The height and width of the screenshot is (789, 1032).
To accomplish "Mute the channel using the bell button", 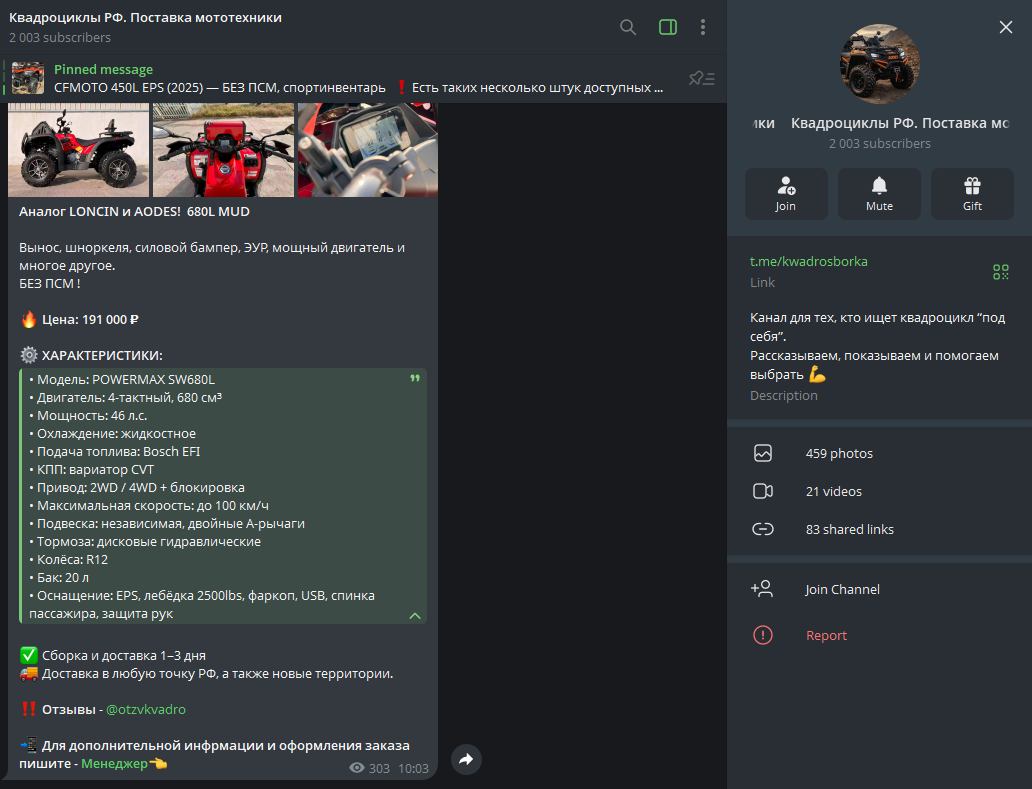I will pos(879,193).
